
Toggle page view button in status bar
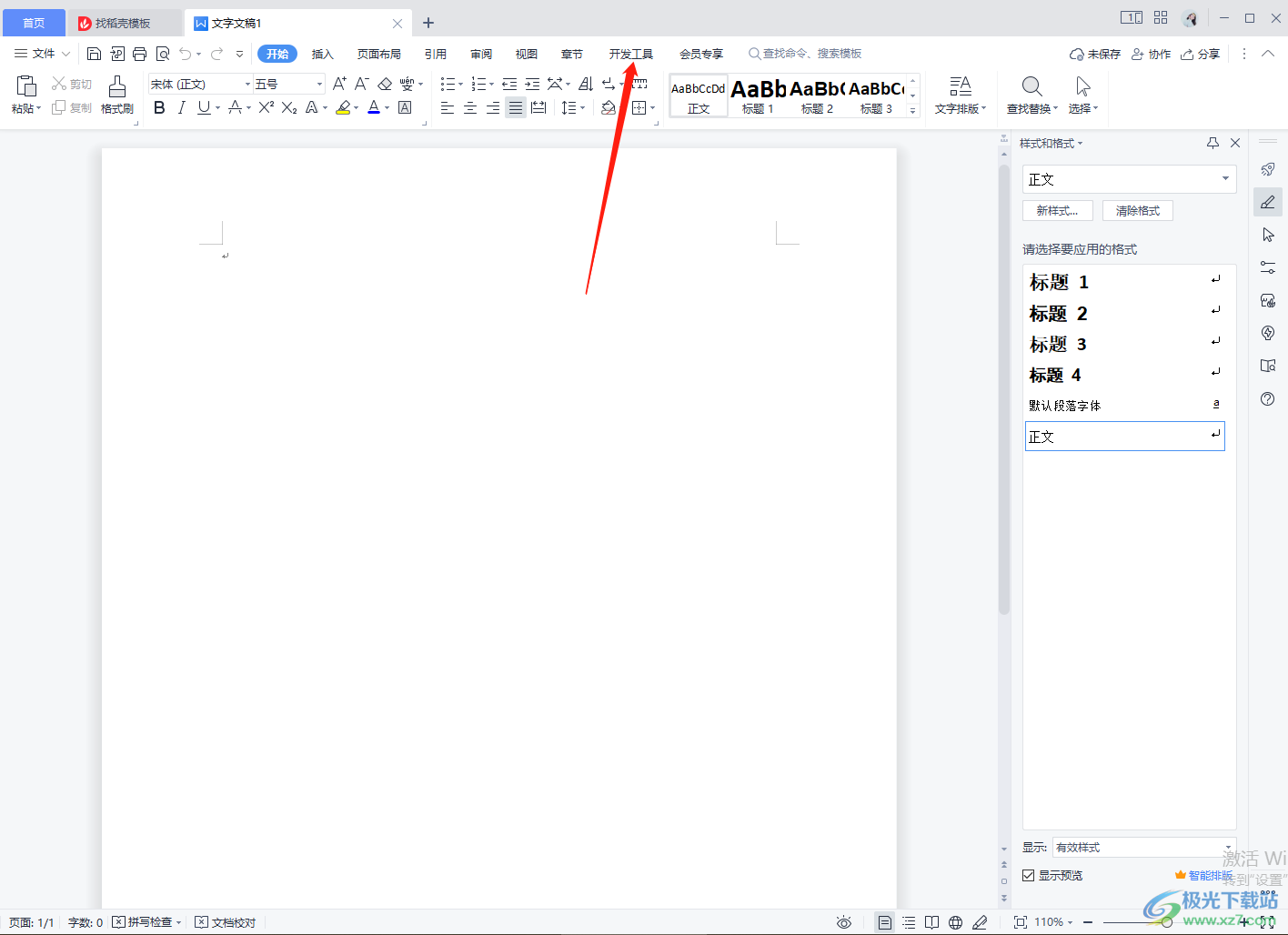884,922
